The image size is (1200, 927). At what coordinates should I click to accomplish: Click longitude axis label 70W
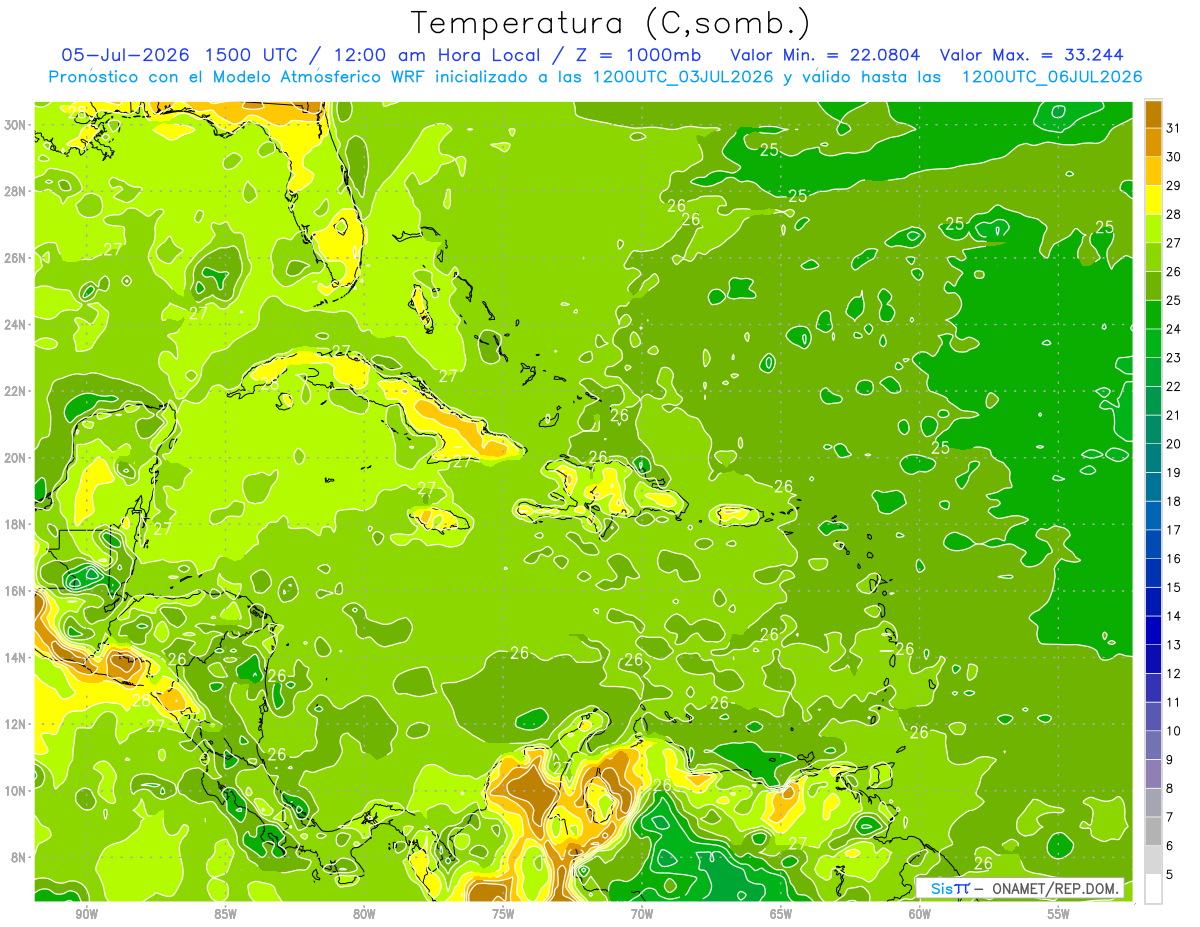coord(642,914)
